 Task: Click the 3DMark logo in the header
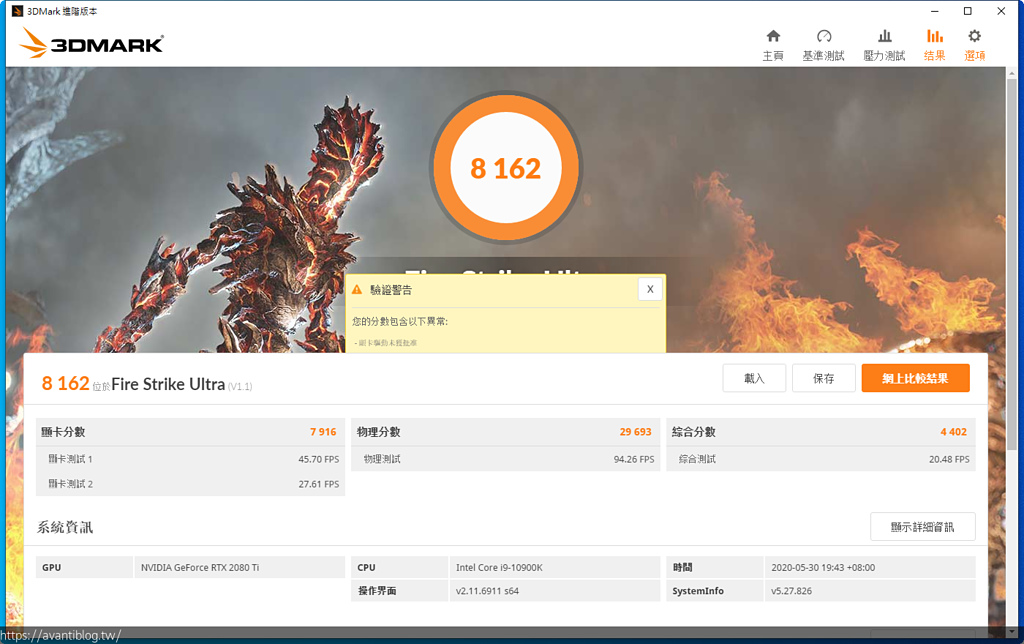coord(91,43)
